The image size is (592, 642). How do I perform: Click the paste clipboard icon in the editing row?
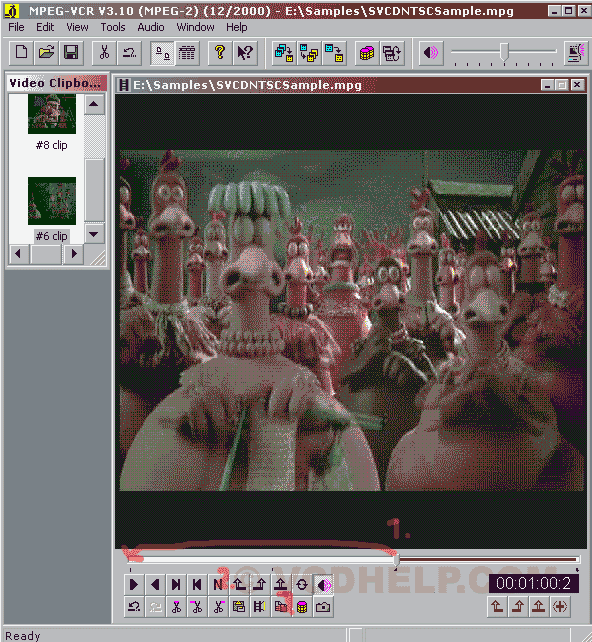tap(239, 606)
